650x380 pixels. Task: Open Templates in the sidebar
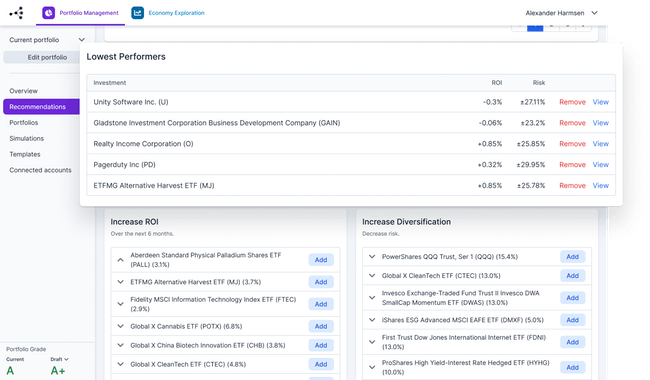[25, 154]
